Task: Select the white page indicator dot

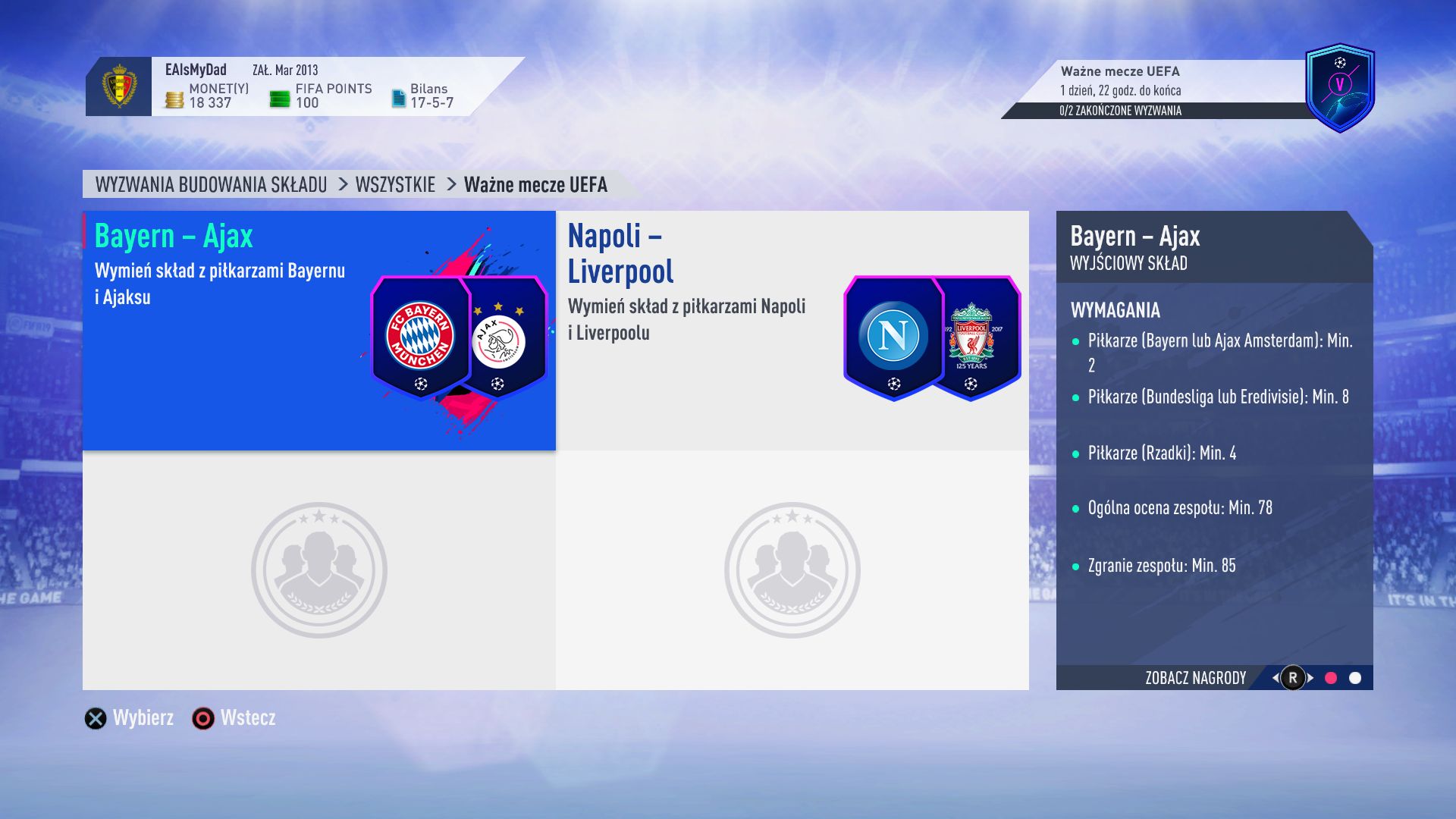Action: pos(1355,678)
